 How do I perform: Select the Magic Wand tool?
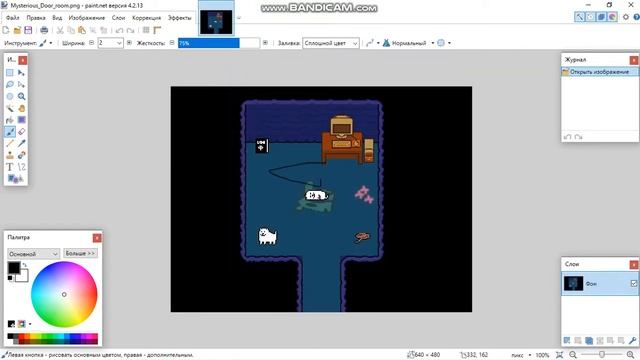(x=10, y=108)
